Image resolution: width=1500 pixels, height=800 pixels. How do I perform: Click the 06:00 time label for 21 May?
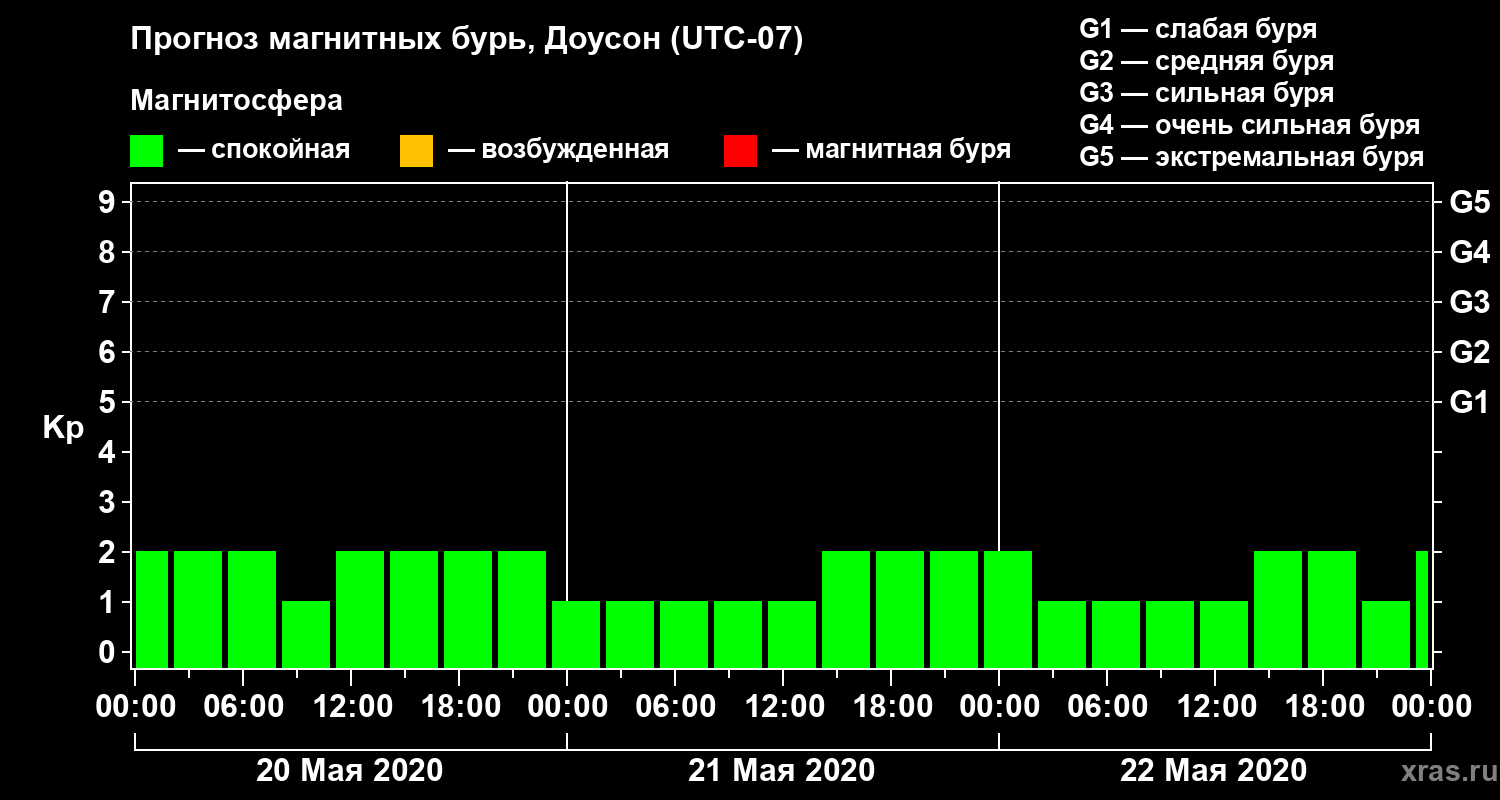tap(675, 707)
